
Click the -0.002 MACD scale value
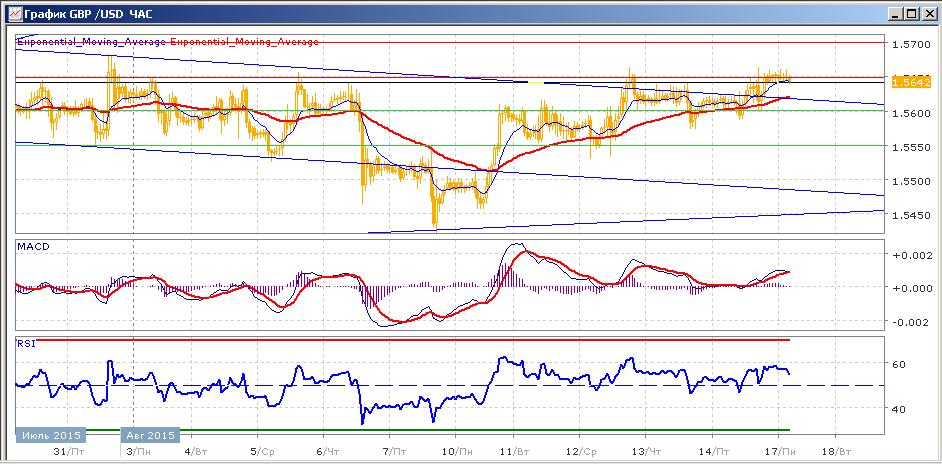[x=913, y=323]
